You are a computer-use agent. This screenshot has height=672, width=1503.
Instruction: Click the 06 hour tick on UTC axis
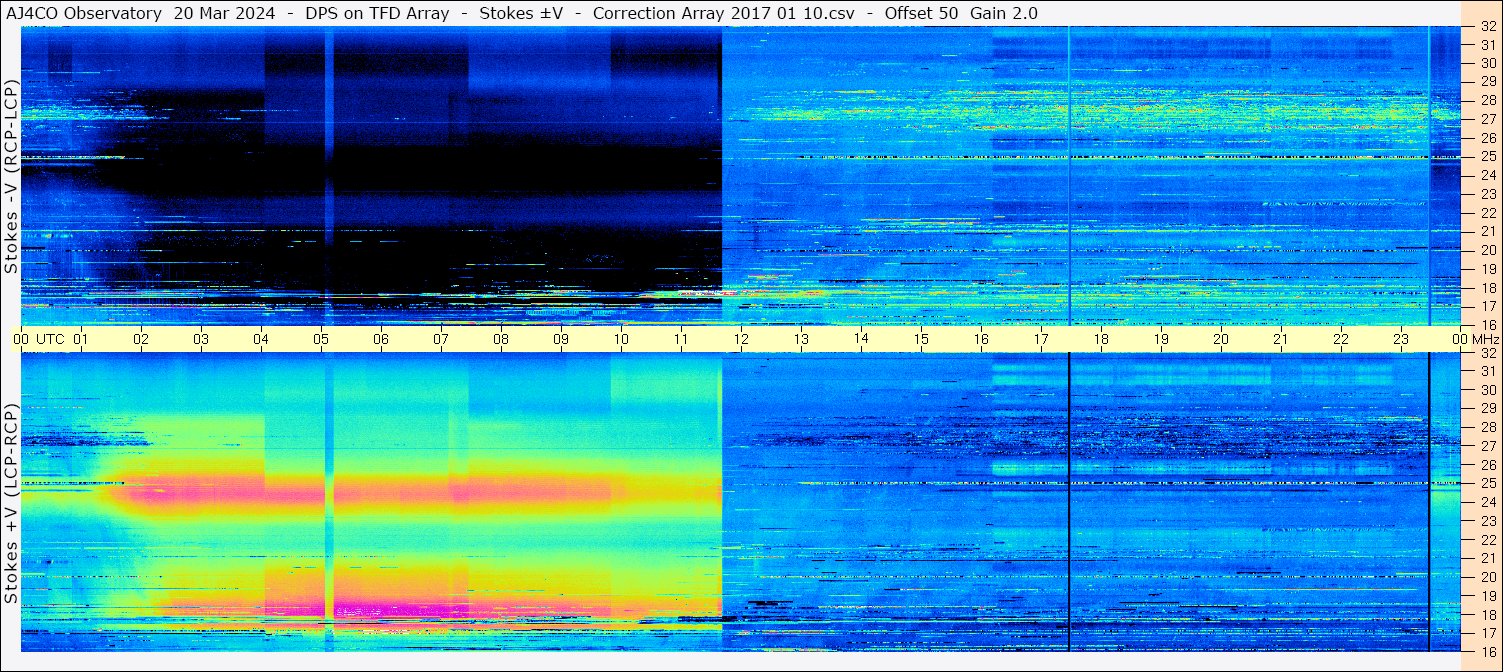pos(381,339)
